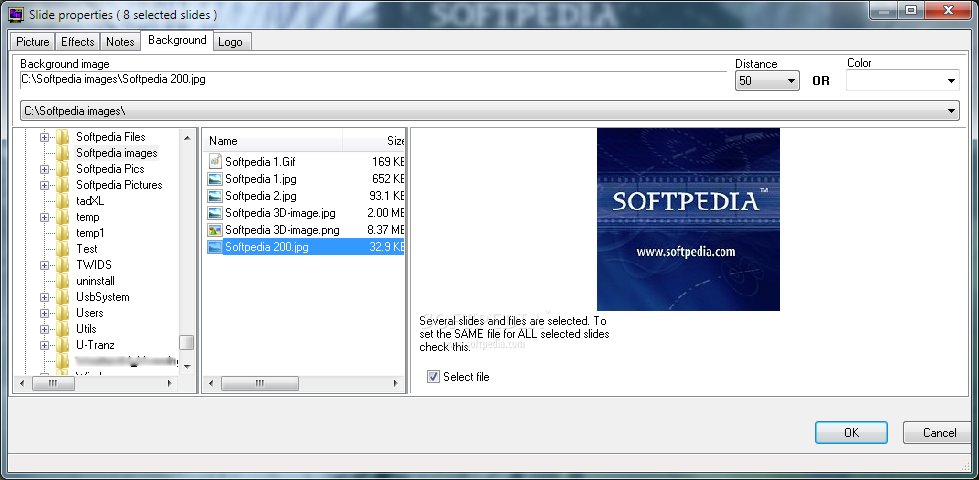Expand the Softpedia Pics tree node
The height and width of the screenshot is (480, 979).
[44, 169]
